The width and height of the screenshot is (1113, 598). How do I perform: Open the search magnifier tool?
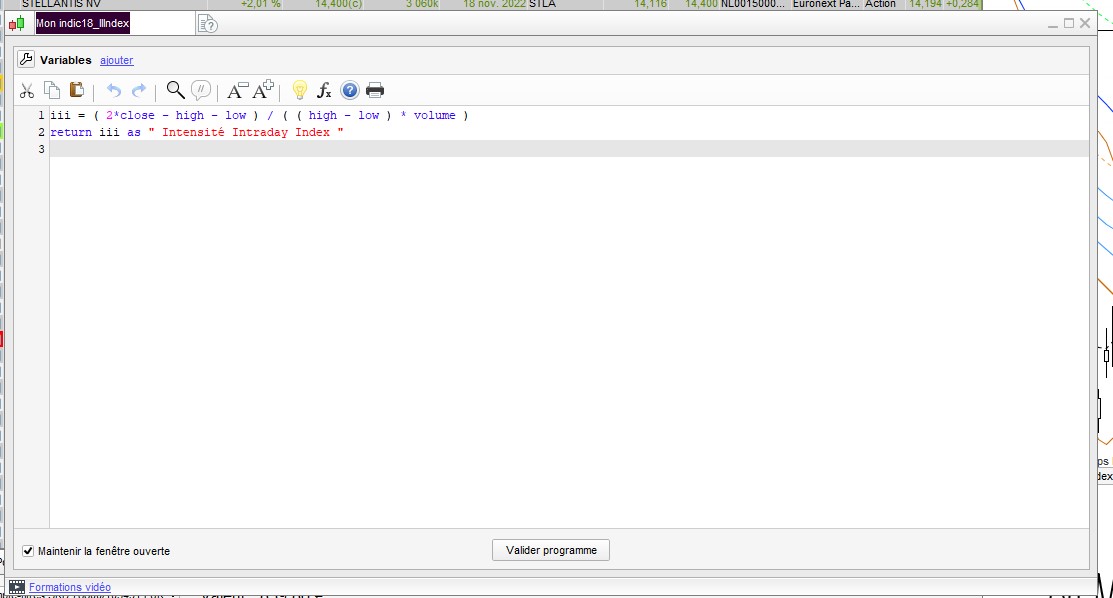[x=175, y=90]
